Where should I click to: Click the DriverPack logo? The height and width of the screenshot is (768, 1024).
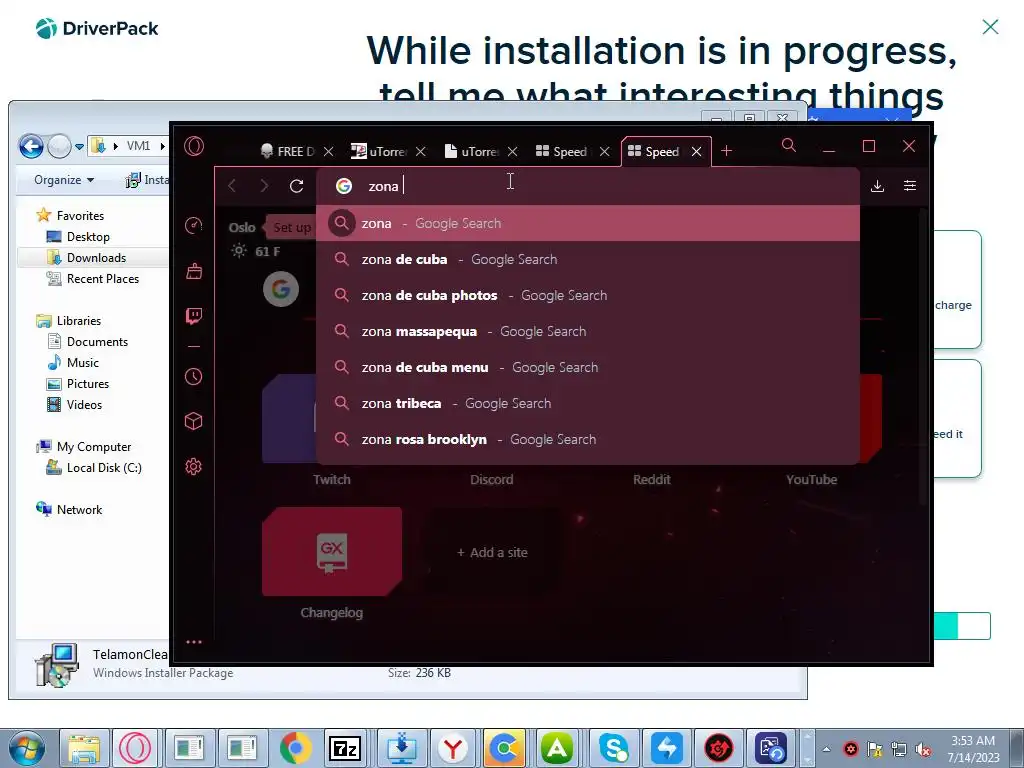coord(97,28)
